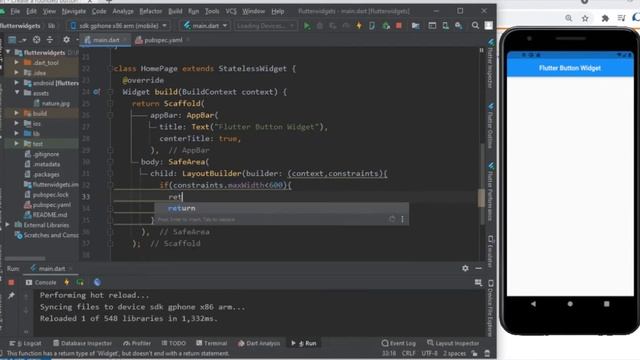Open Console tab in Run panel
This screenshot has width=640, height=360.
[41, 282]
